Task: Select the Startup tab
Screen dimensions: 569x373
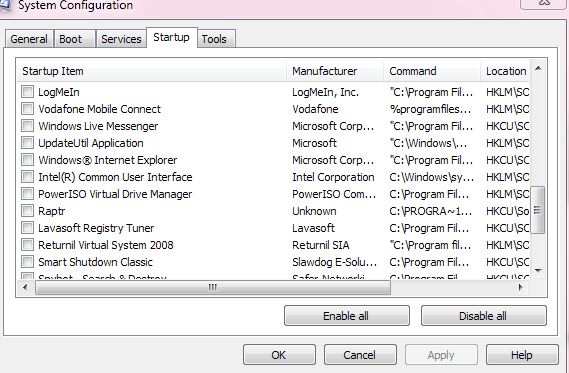Action: [171, 37]
